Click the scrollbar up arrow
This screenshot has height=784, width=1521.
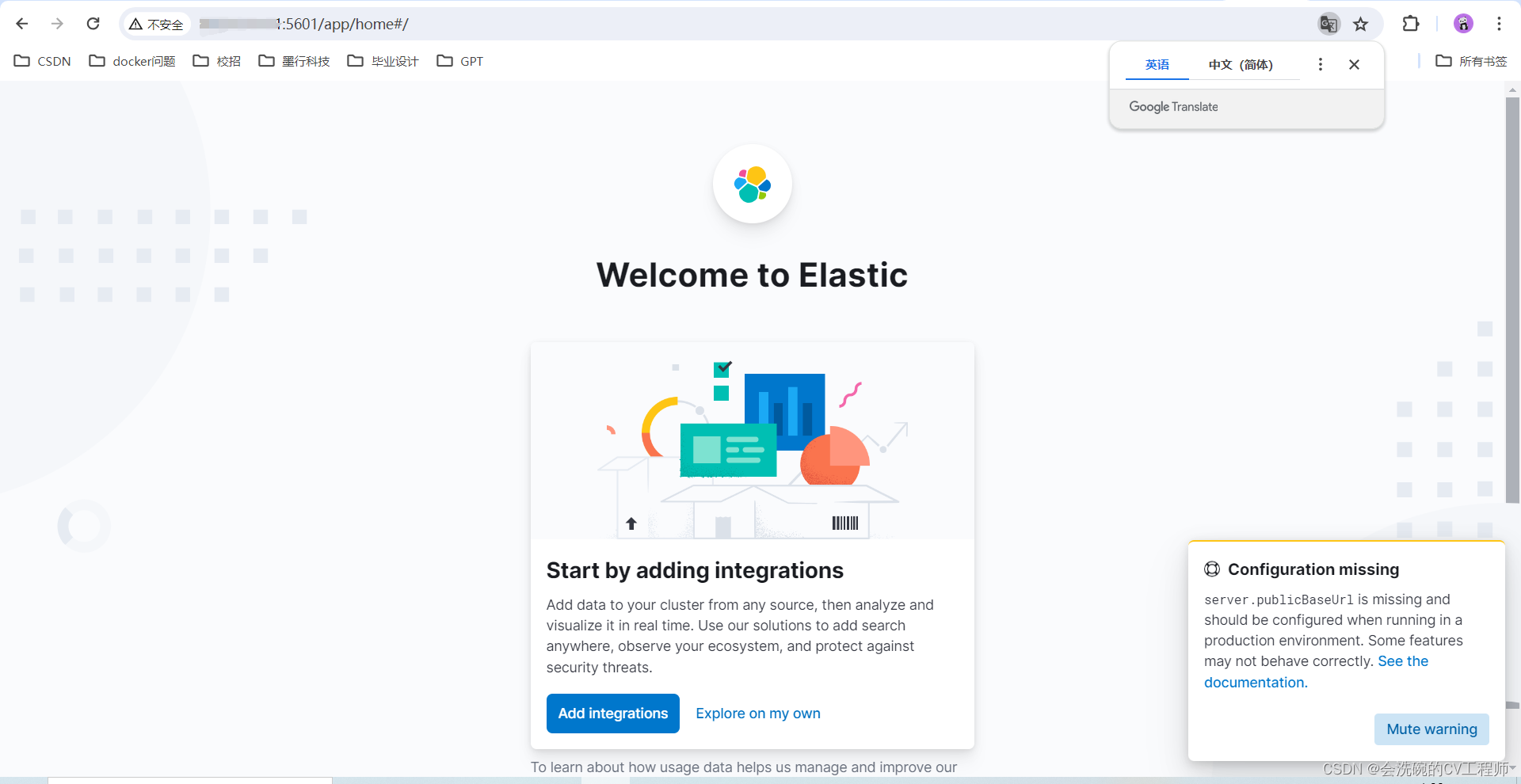click(1512, 89)
